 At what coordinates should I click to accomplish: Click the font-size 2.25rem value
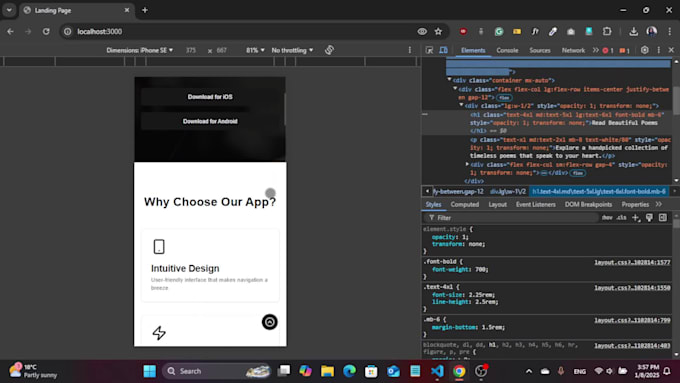click(481, 295)
